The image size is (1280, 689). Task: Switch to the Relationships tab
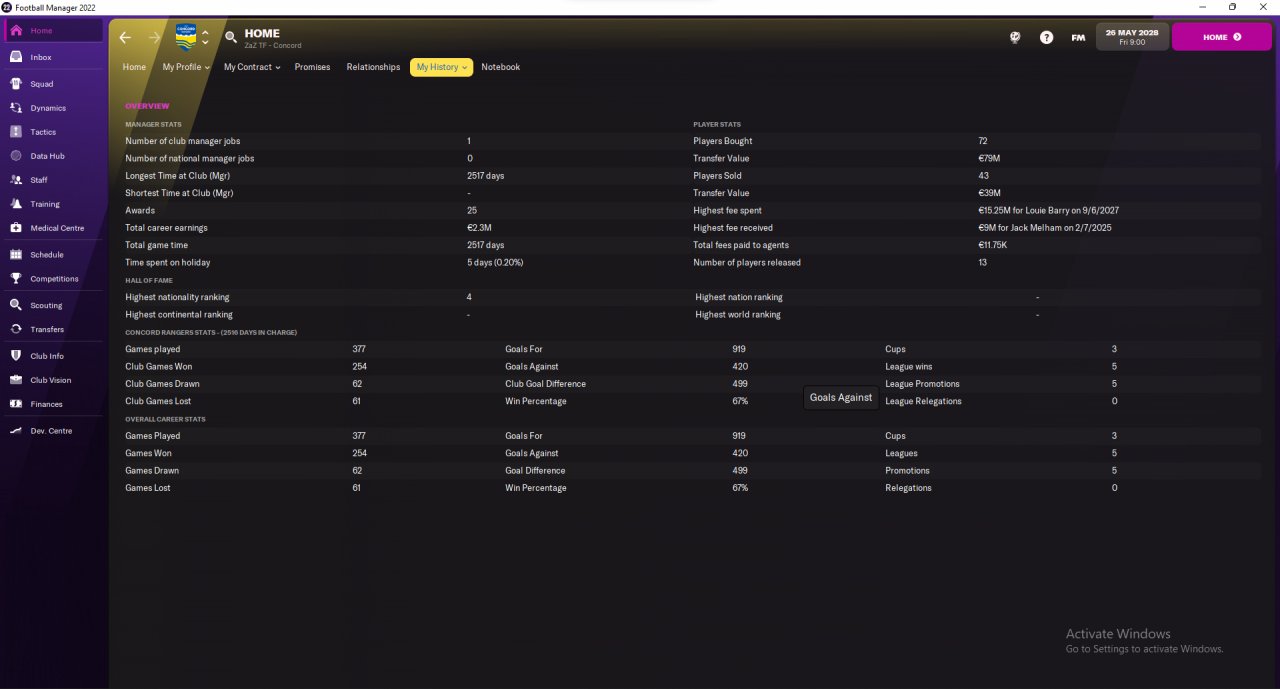click(373, 67)
